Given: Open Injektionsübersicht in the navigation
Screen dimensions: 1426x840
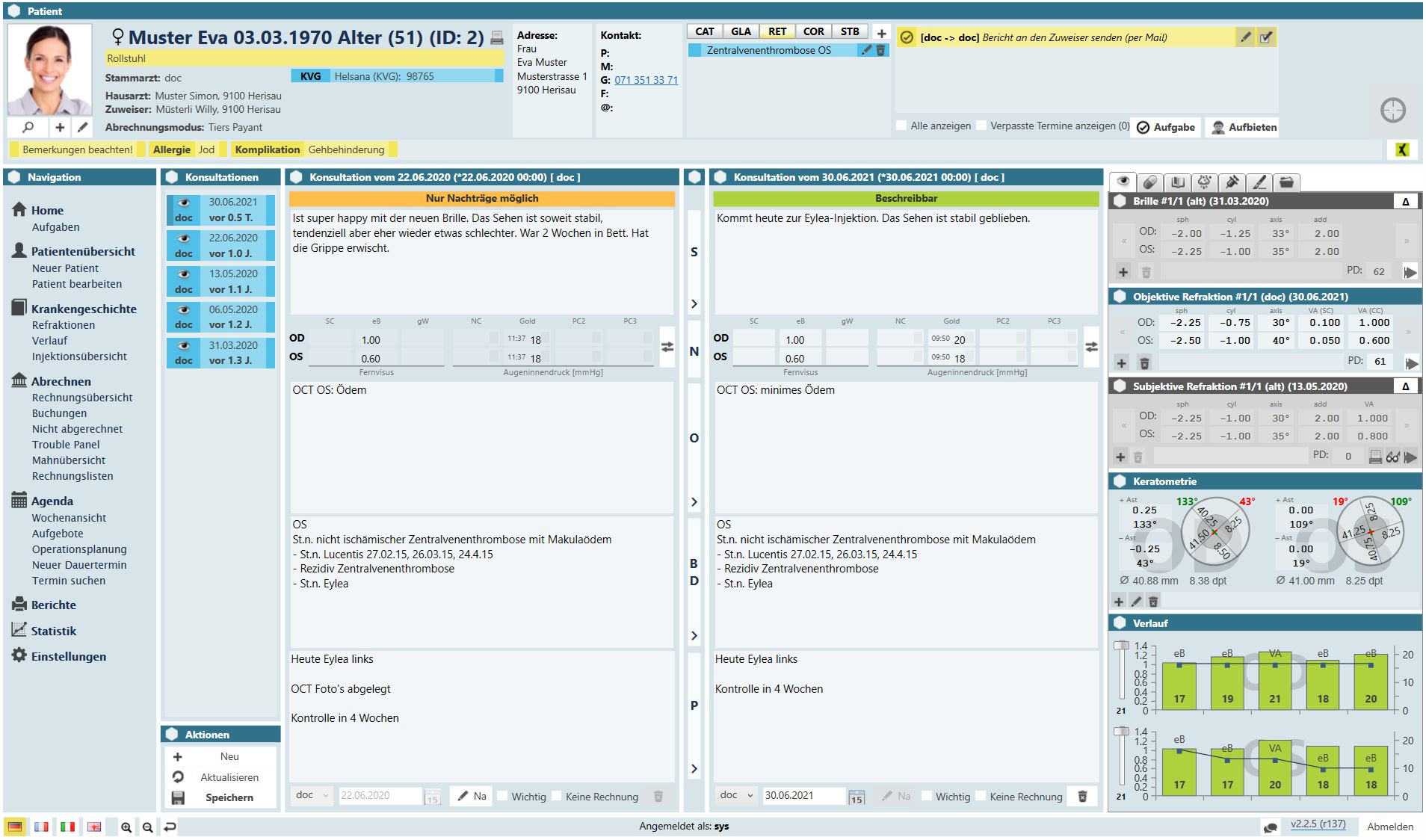Looking at the screenshot, I should tap(79, 356).
